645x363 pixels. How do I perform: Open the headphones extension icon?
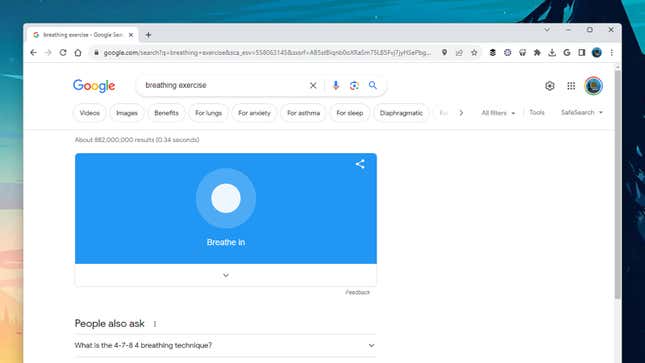click(x=522, y=53)
